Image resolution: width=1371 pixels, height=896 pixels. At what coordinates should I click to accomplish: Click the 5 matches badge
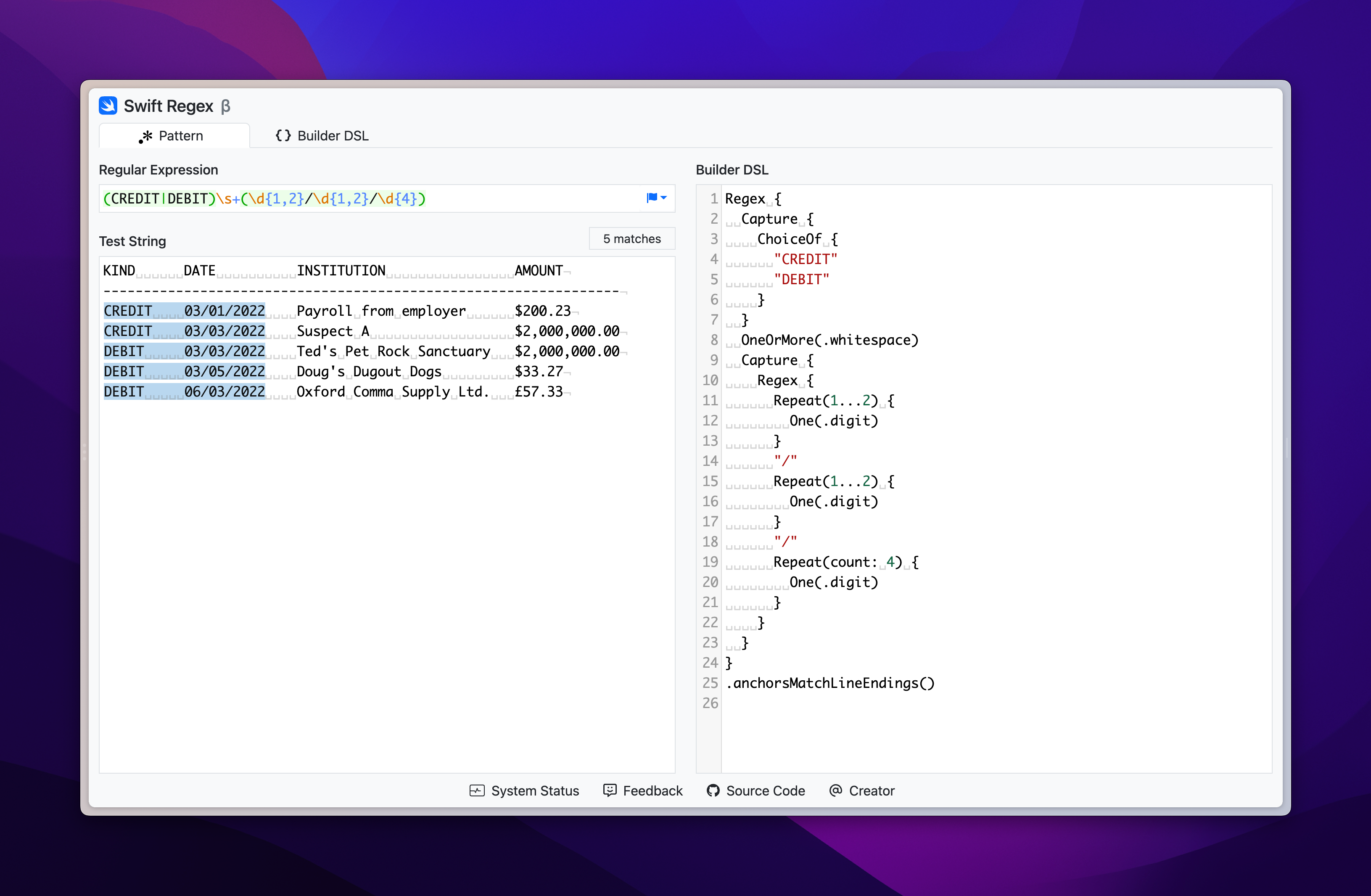click(631, 238)
